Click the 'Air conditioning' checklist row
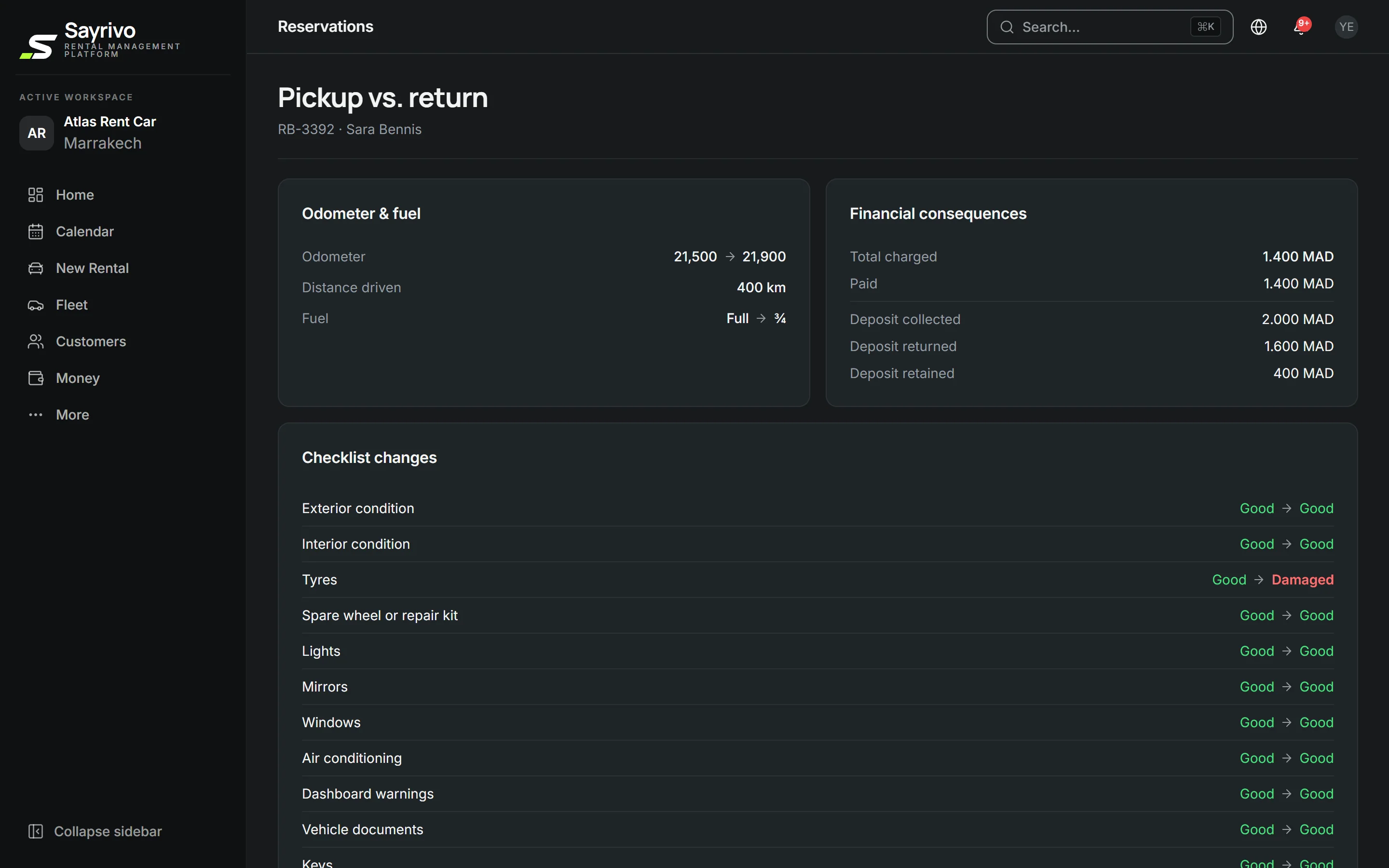 (x=817, y=759)
